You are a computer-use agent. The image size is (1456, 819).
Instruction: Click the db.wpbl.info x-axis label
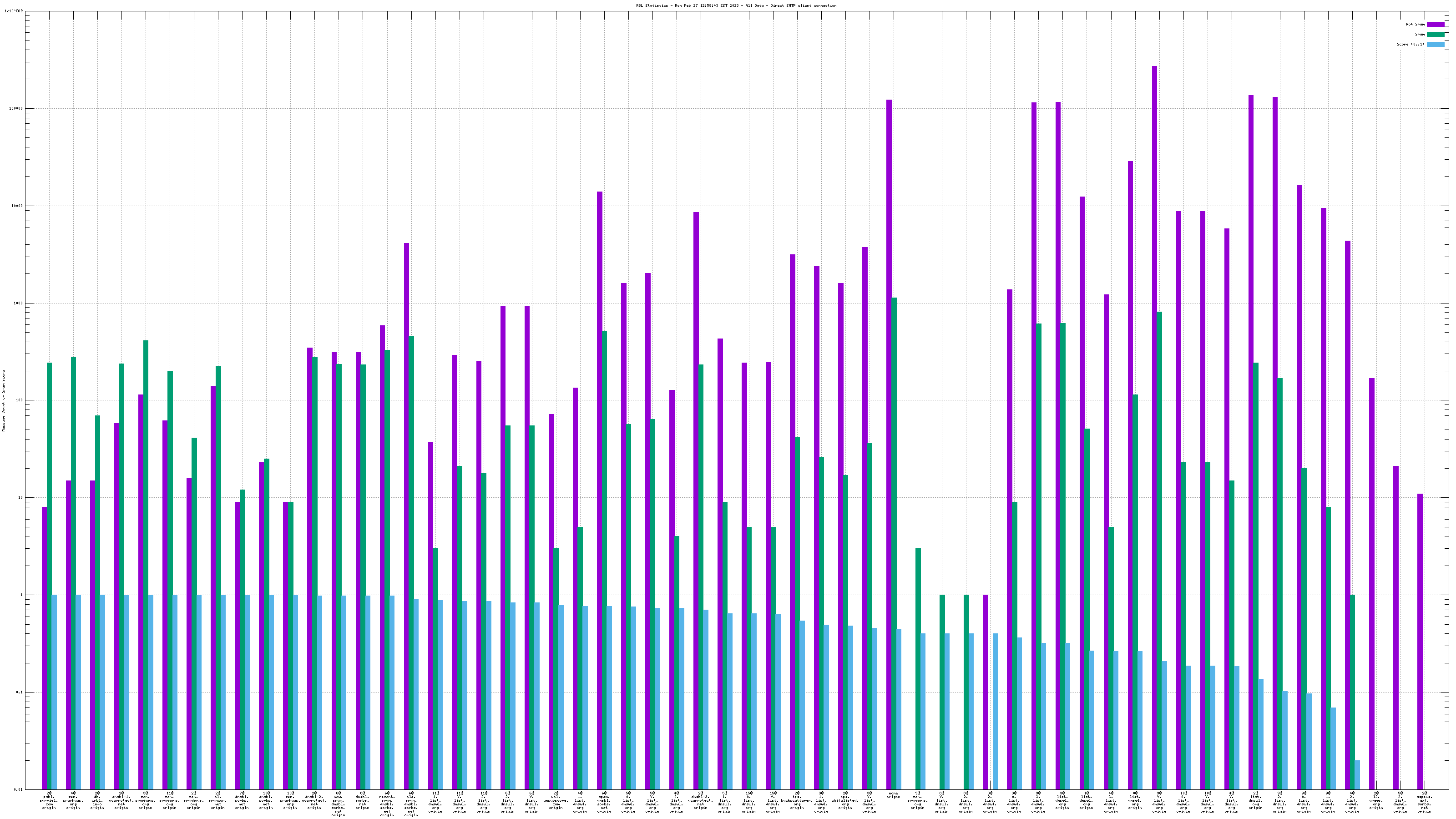click(x=97, y=800)
